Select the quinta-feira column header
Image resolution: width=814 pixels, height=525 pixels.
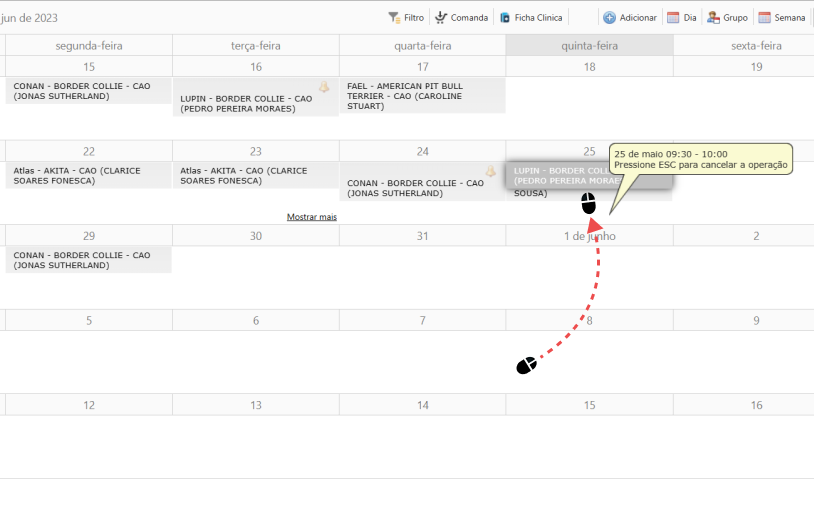click(589, 45)
